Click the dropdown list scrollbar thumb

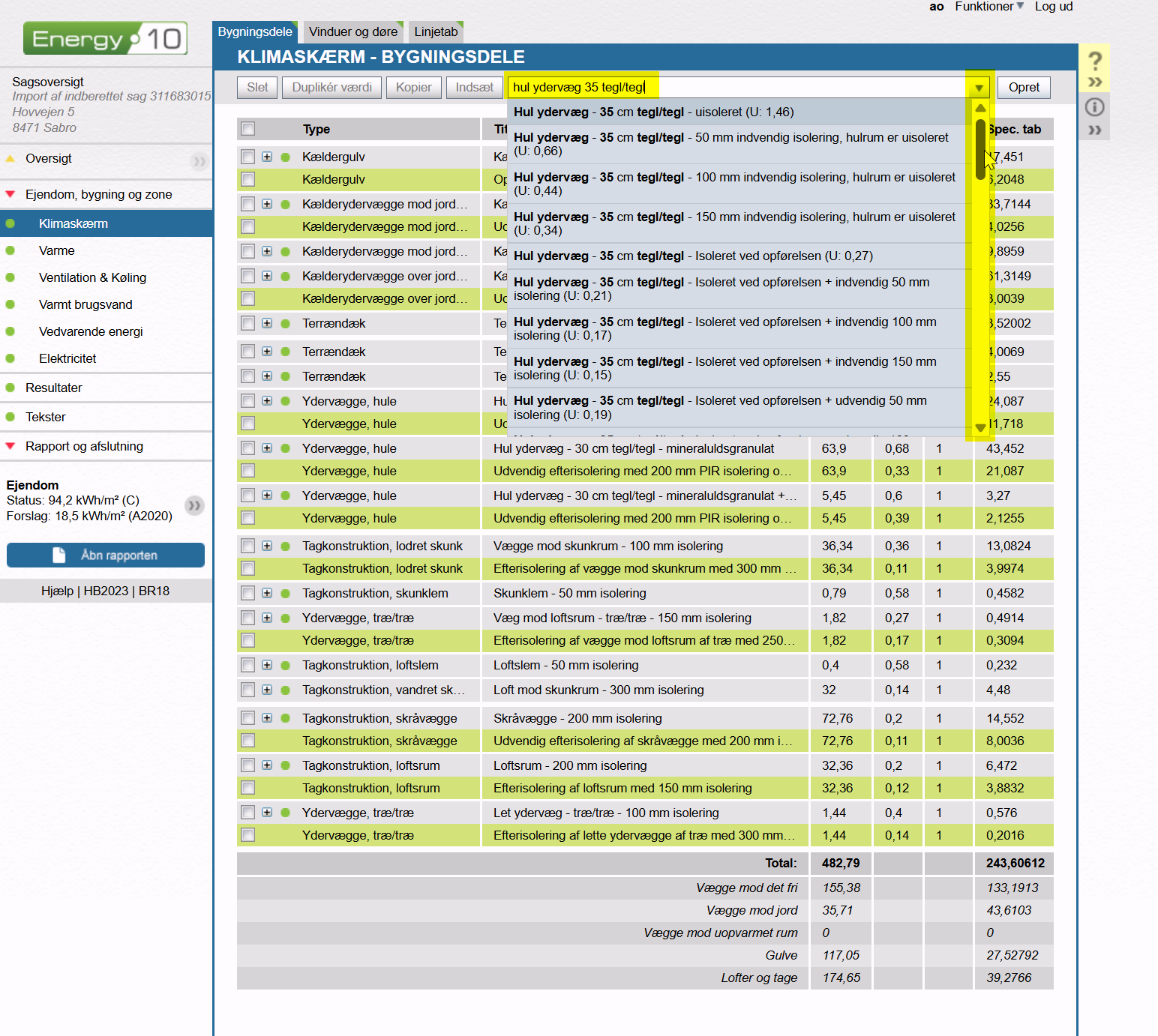click(980, 149)
